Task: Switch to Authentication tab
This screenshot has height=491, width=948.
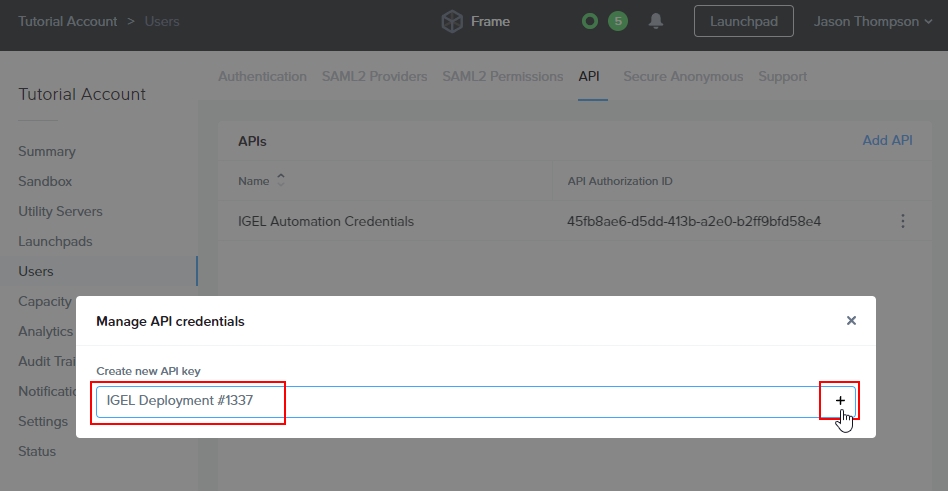Action: click(x=262, y=77)
